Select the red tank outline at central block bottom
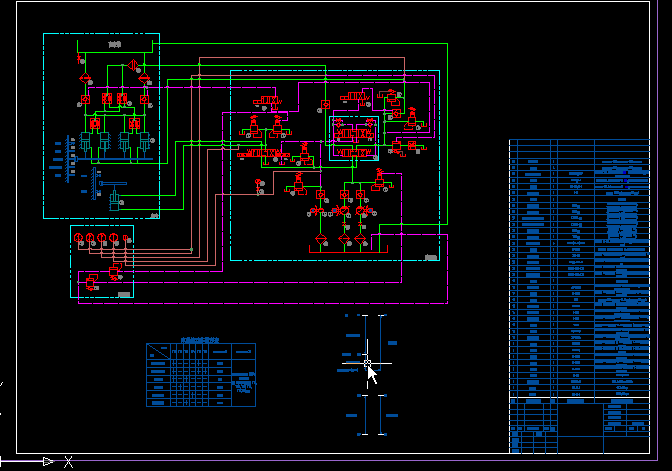 348,249
